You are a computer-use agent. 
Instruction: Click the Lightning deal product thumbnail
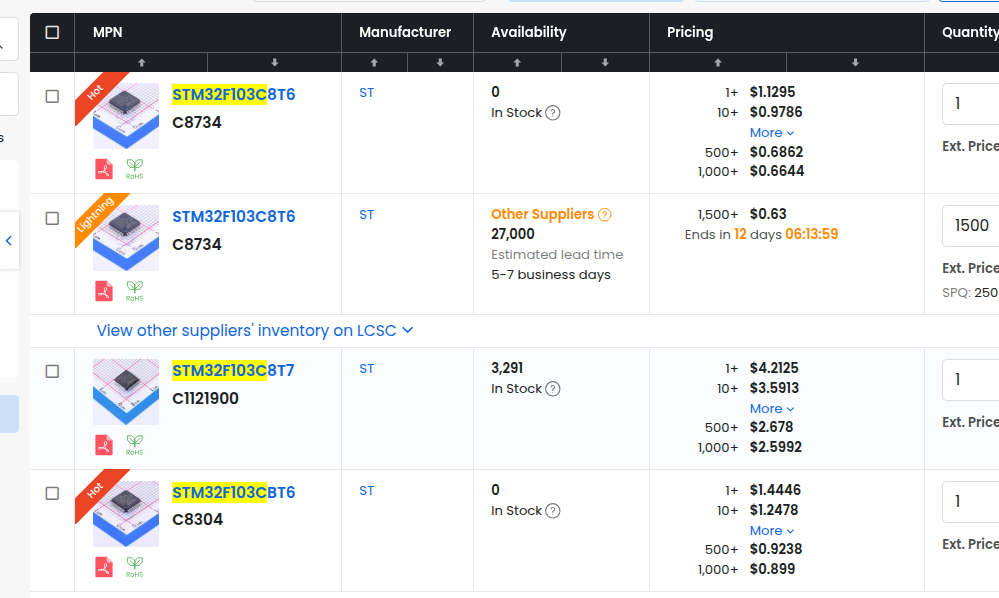tap(126, 238)
